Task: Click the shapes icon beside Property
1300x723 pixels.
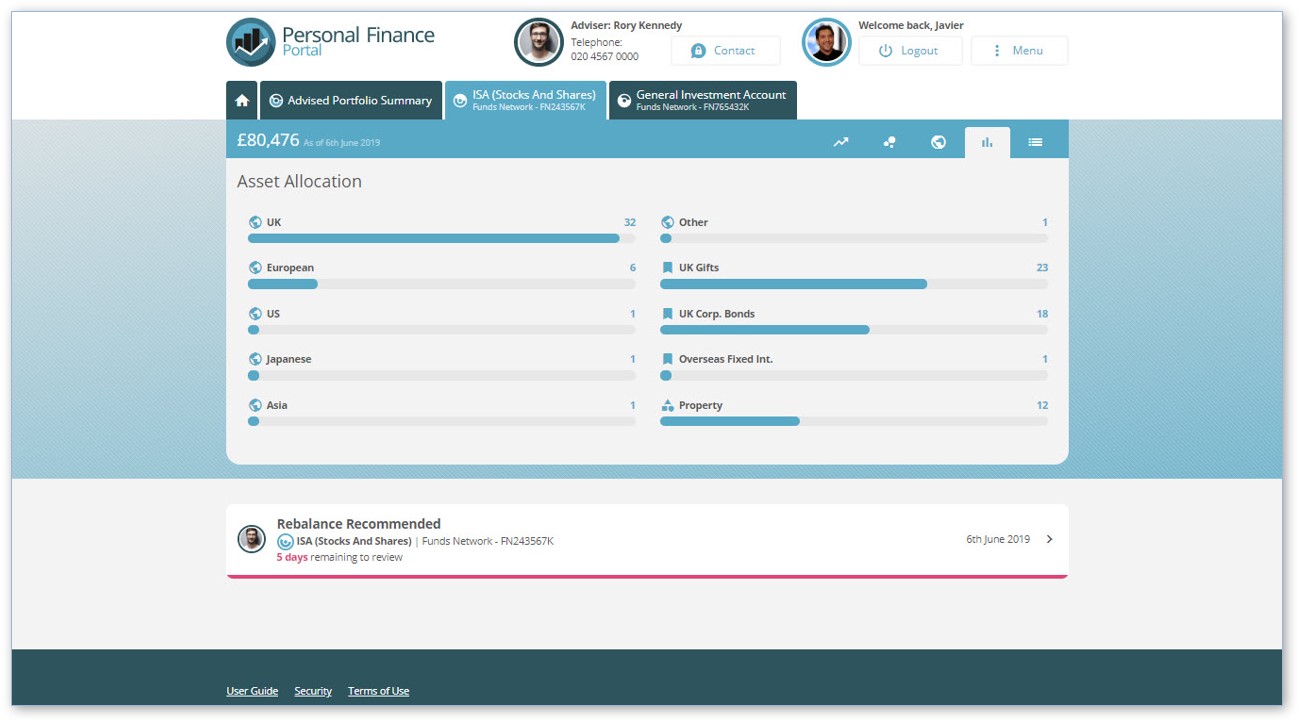Action: click(x=667, y=405)
